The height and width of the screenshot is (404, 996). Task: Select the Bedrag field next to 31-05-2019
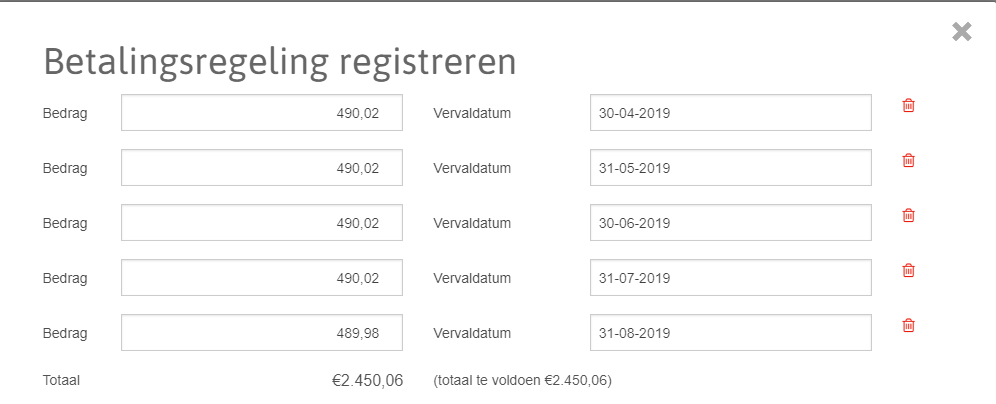click(262, 168)
